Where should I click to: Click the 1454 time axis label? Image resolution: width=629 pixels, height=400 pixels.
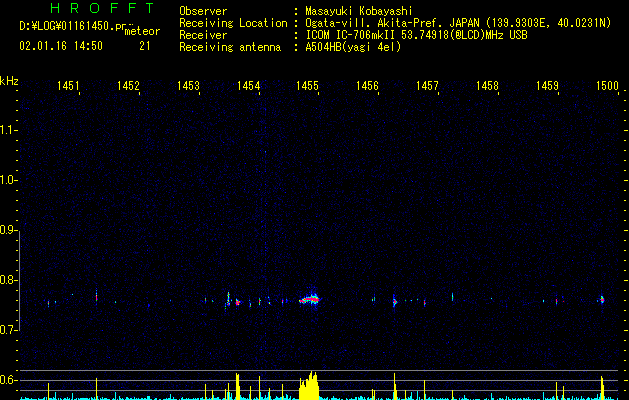point(248,85)
